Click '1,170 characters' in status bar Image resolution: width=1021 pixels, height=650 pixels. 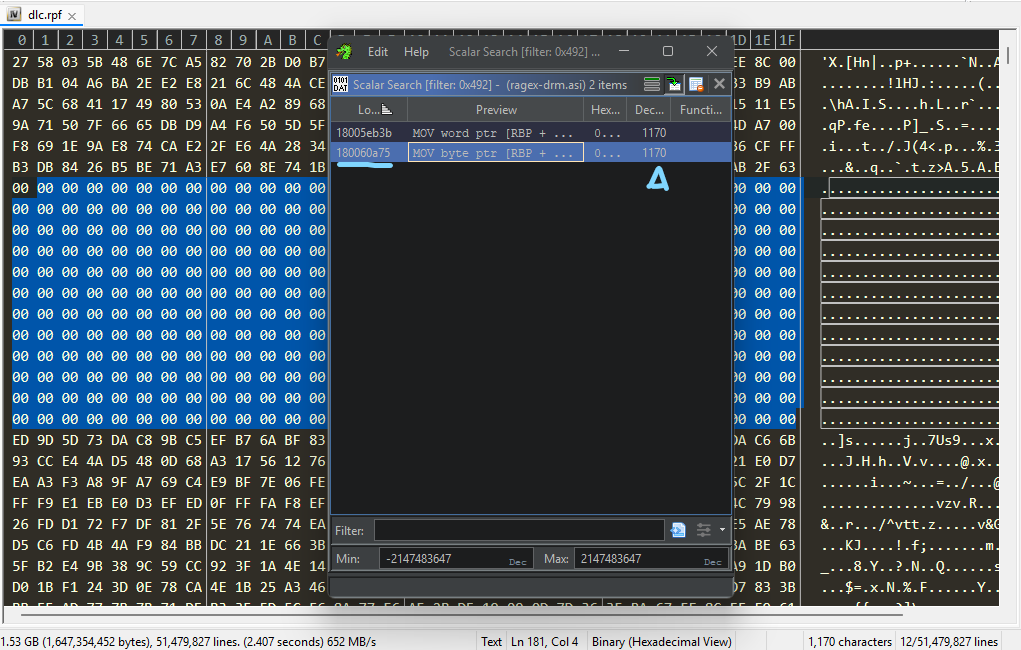(x=850, y=642)
